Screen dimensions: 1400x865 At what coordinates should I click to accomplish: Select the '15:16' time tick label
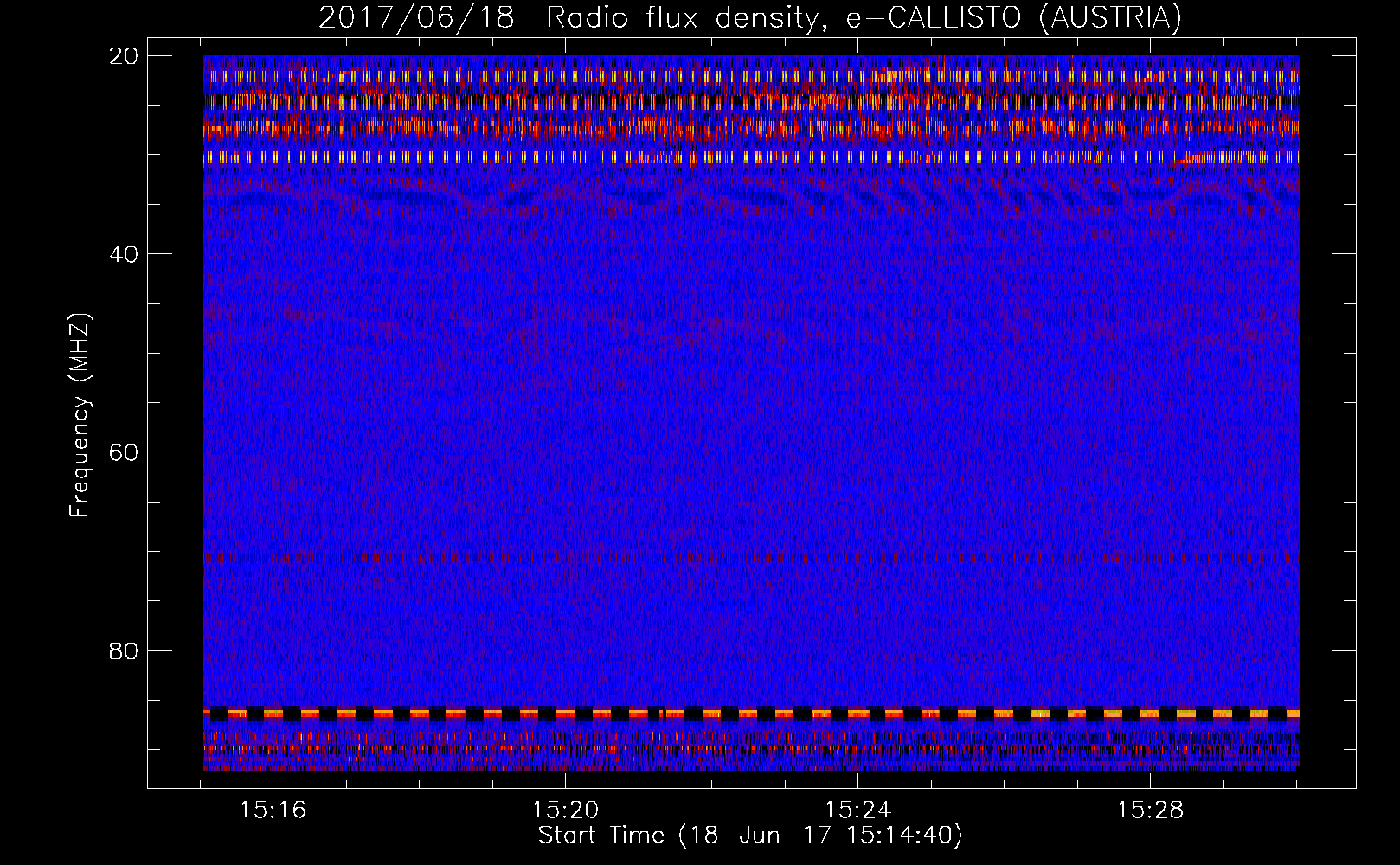[x=273, y=811]
